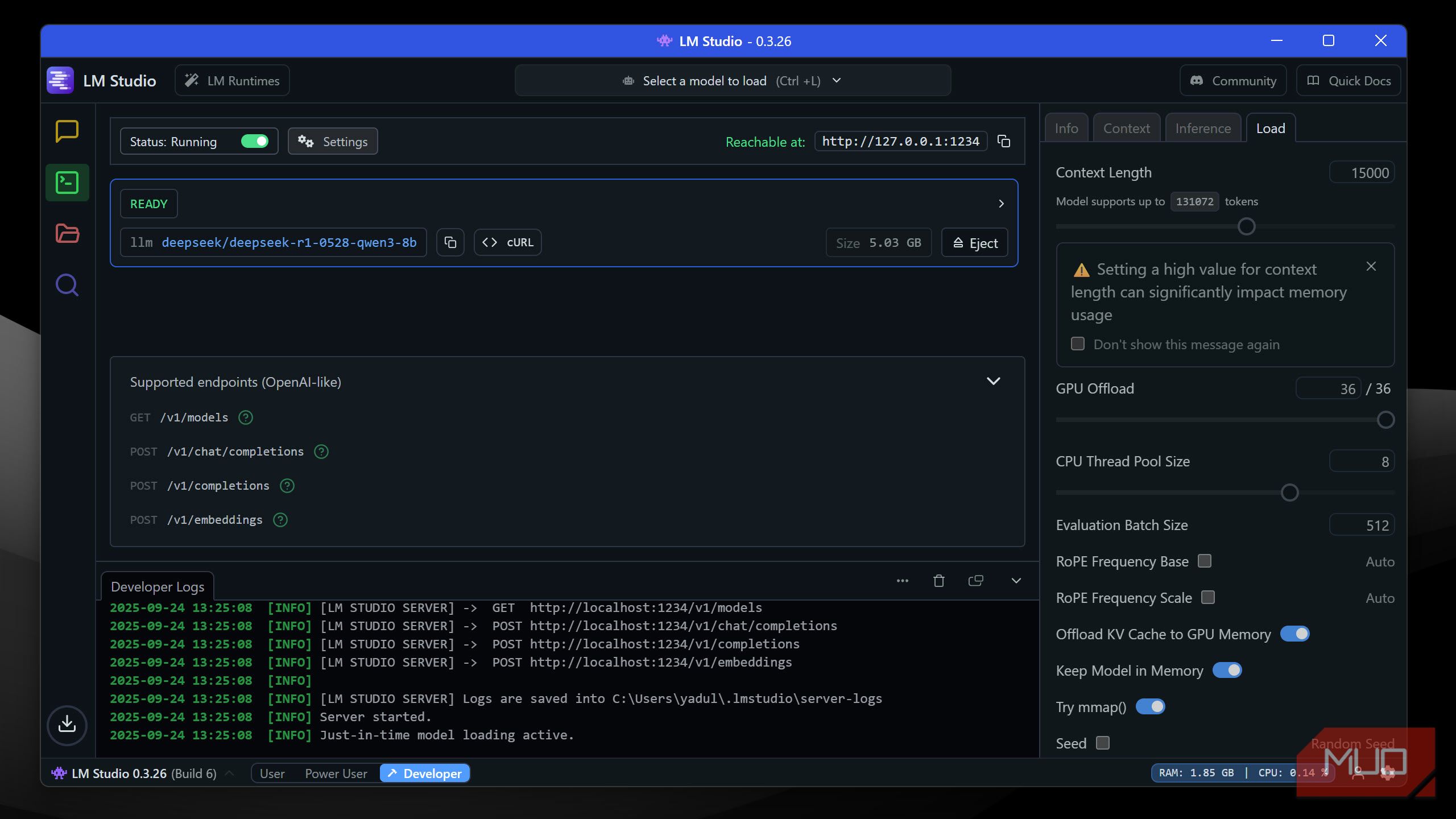Viewport: 1456px width, 819px height.
Task: Click the RAM and CPU usage indicator
Action: (x=1243, y=773)
